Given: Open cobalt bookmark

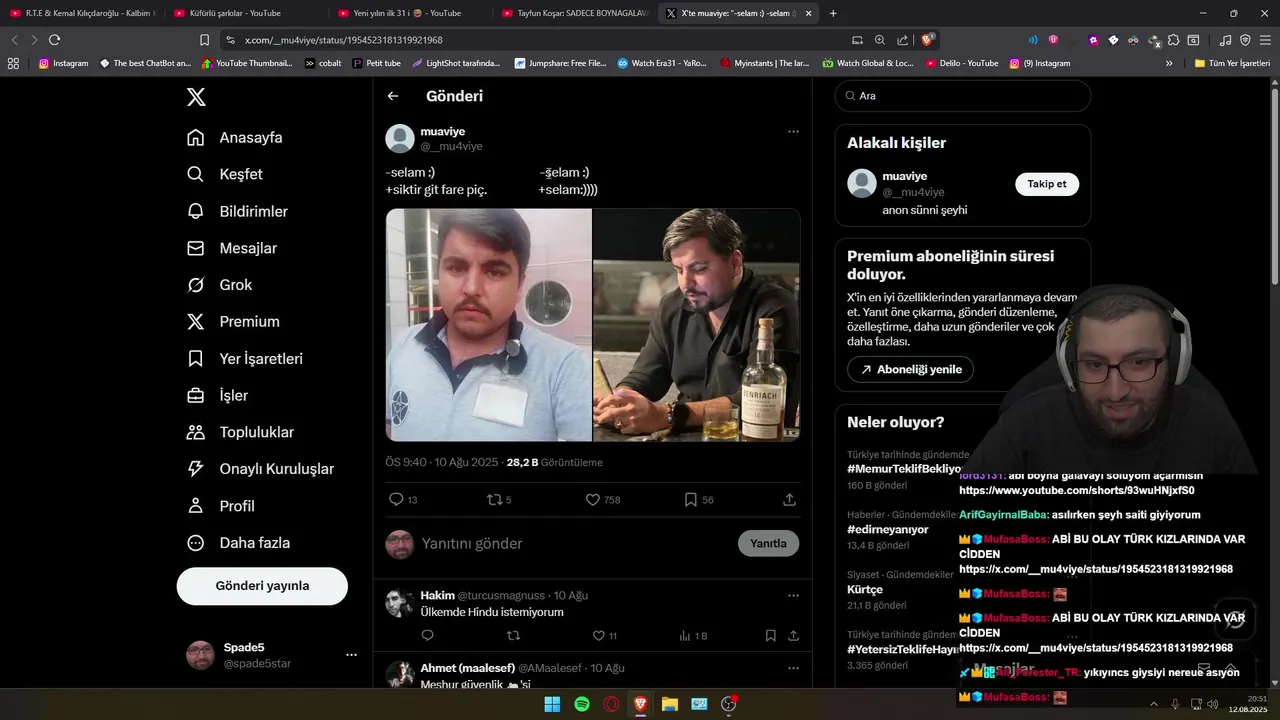Looking at the screenshot, I should (322, 63).
